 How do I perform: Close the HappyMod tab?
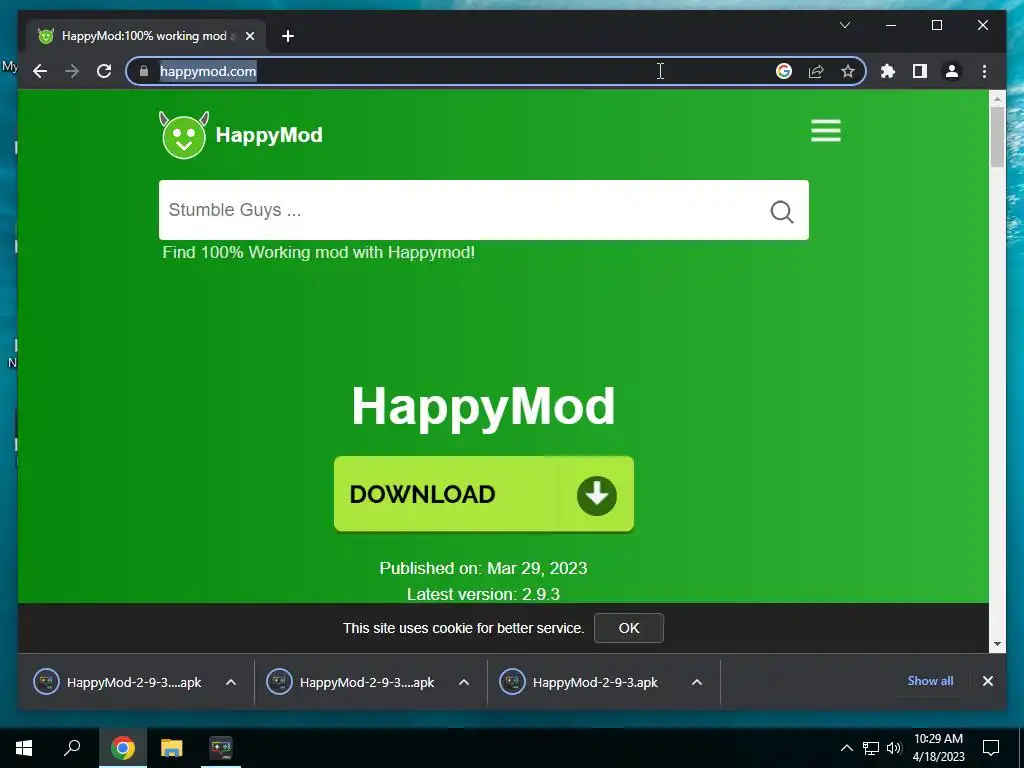pyautogui.click(x=249, y=36)
